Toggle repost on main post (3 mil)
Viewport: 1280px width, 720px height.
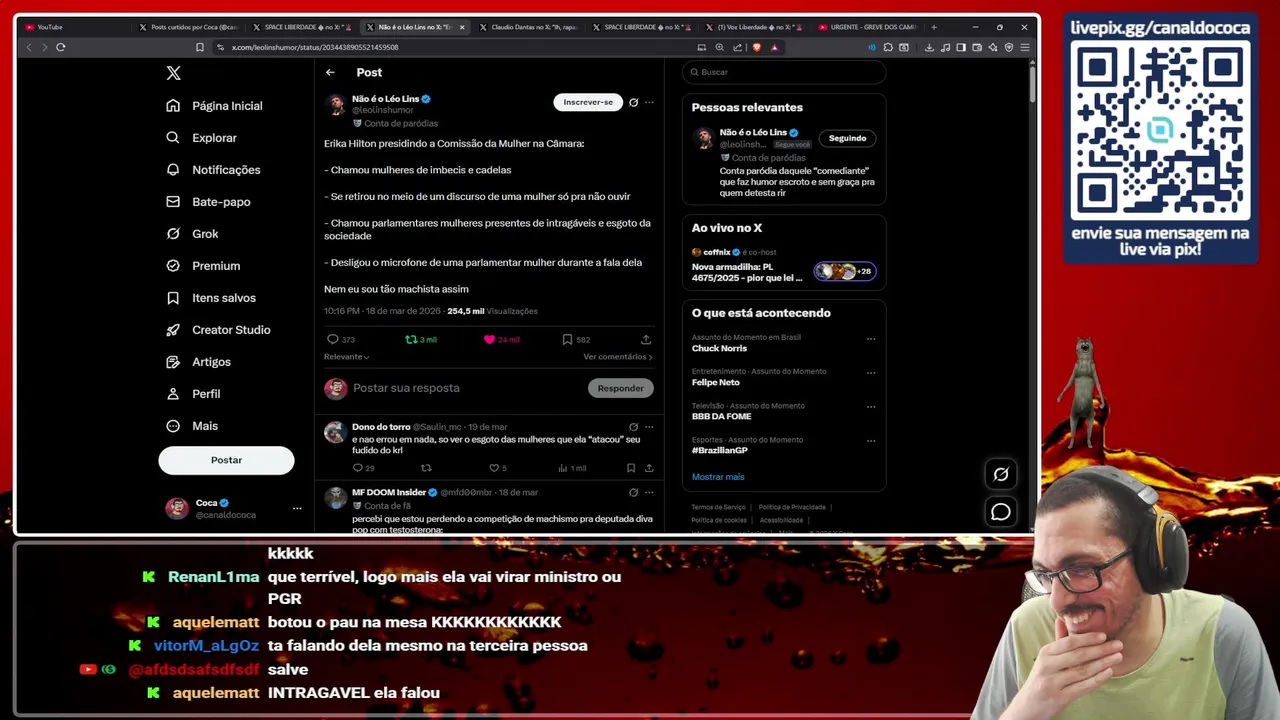pyautogui.click(x=420, y=340)
